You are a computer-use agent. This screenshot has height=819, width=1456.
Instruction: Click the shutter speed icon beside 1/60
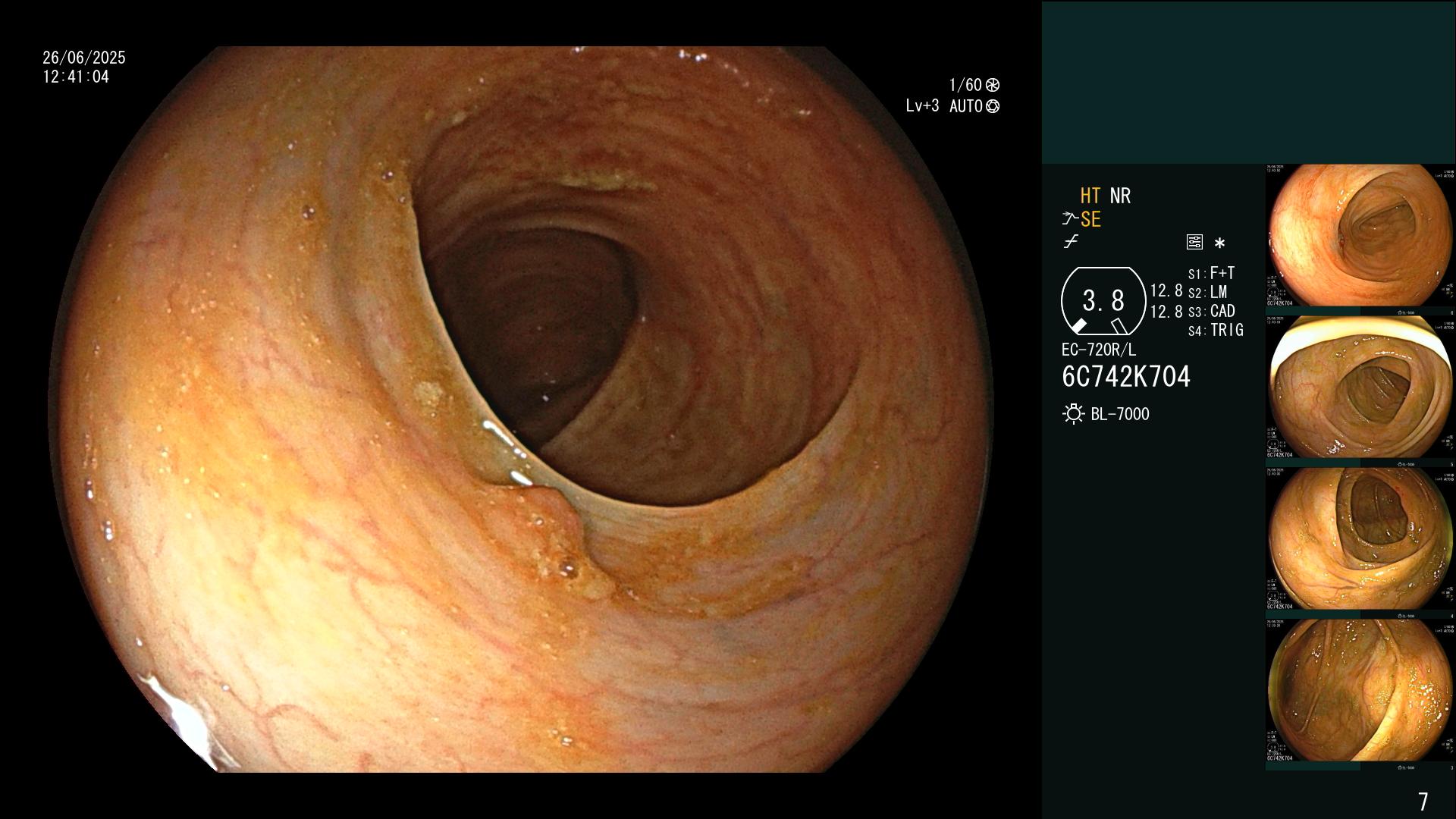pyautogui.click(x=993, y=85)
